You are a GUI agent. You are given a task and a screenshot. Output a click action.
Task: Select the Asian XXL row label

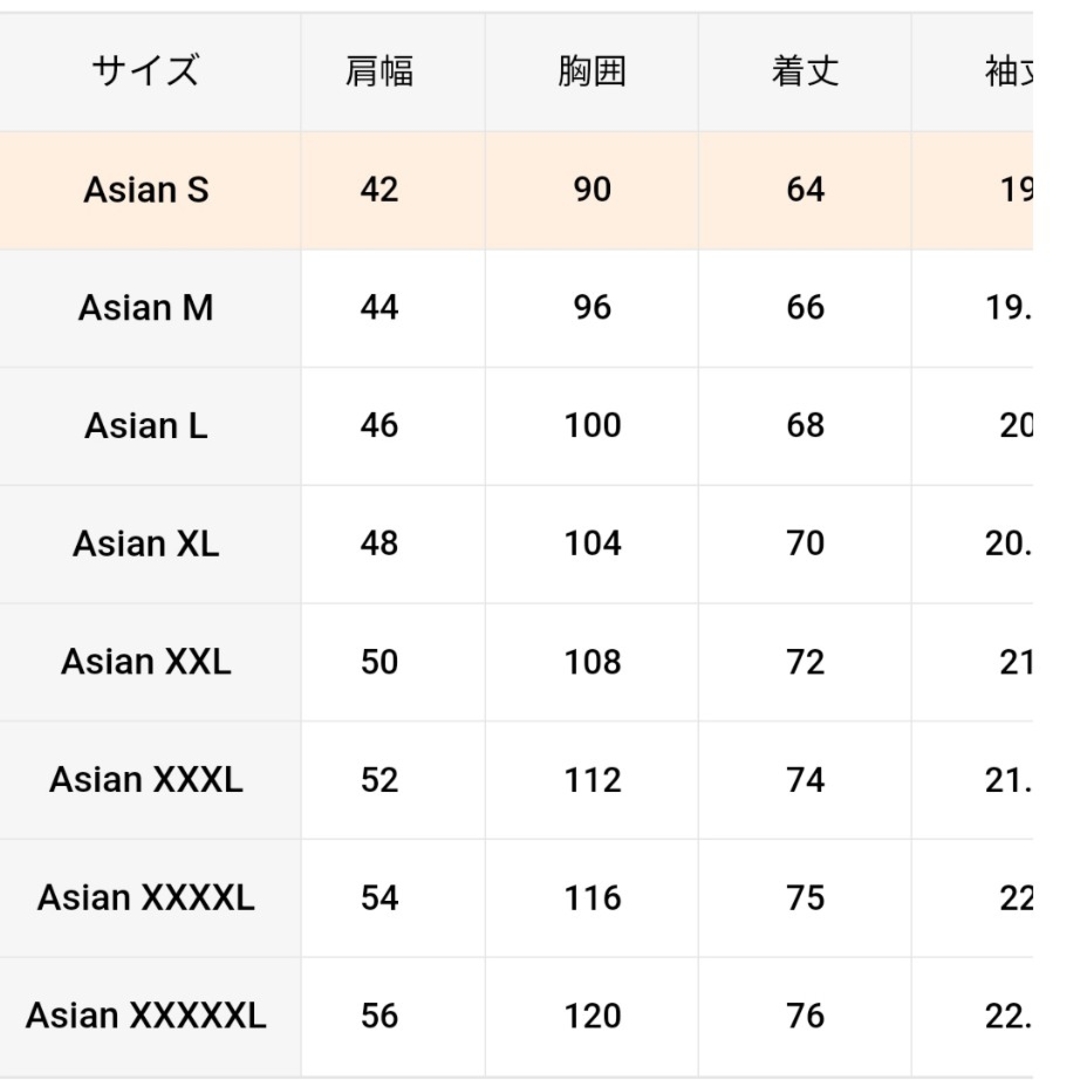146,662
